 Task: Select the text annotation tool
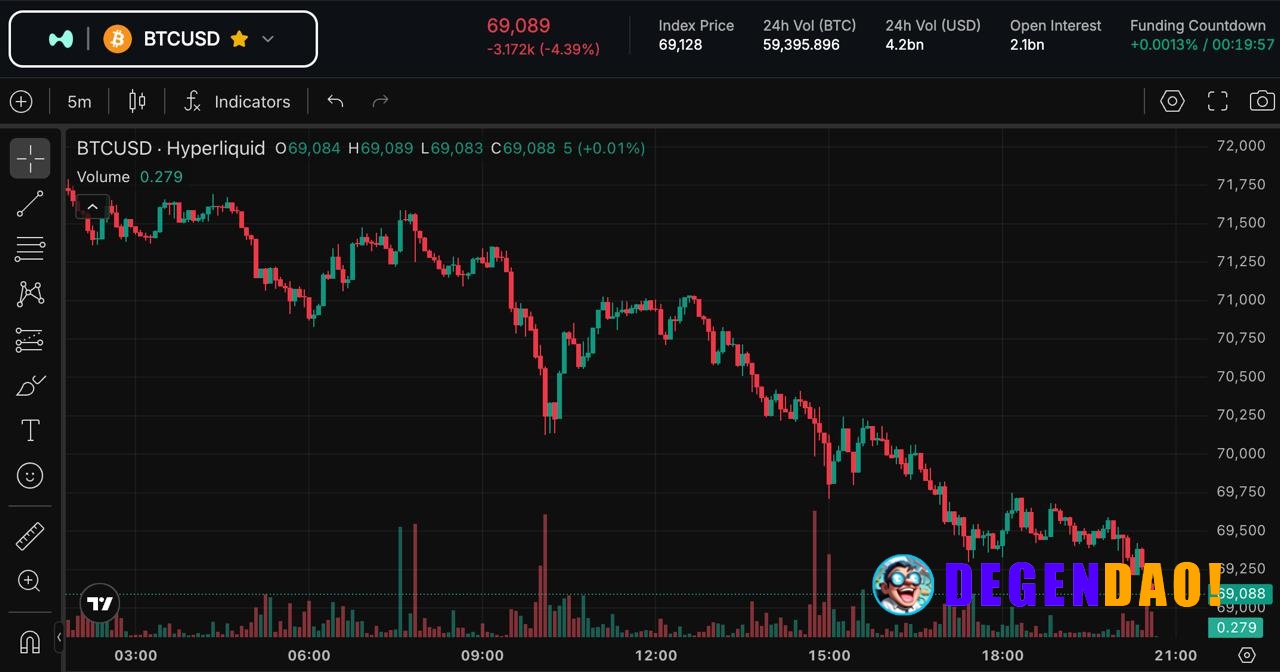(30, 431)
